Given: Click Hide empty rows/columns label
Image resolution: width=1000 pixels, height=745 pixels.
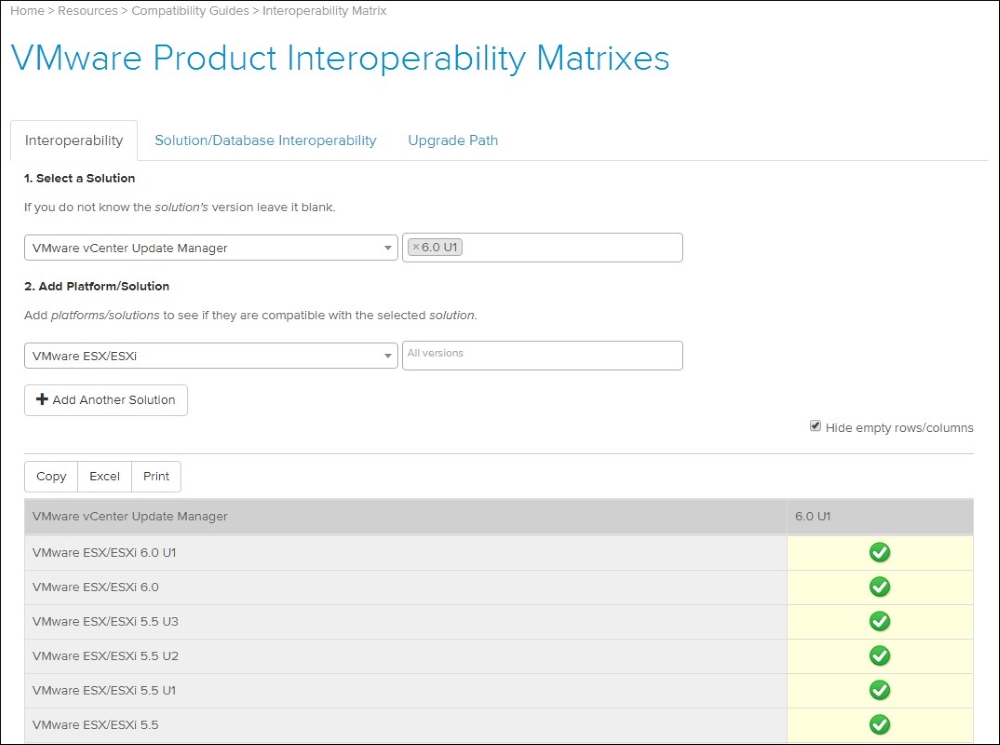Looking at the screenshot, I should click(x=899, y=428).
